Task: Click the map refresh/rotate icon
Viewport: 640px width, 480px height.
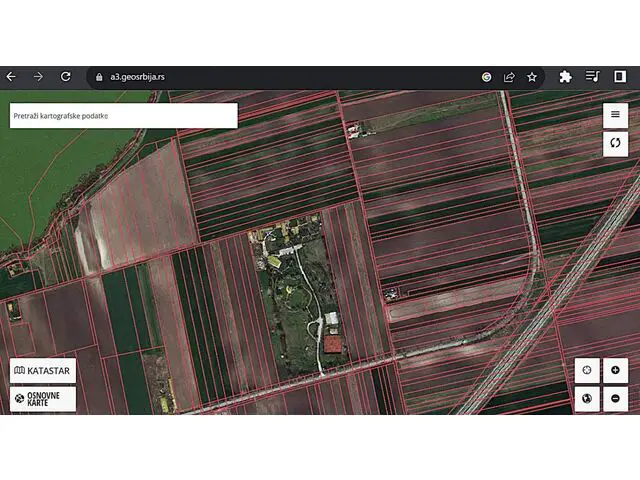Action: coord(615,144)
